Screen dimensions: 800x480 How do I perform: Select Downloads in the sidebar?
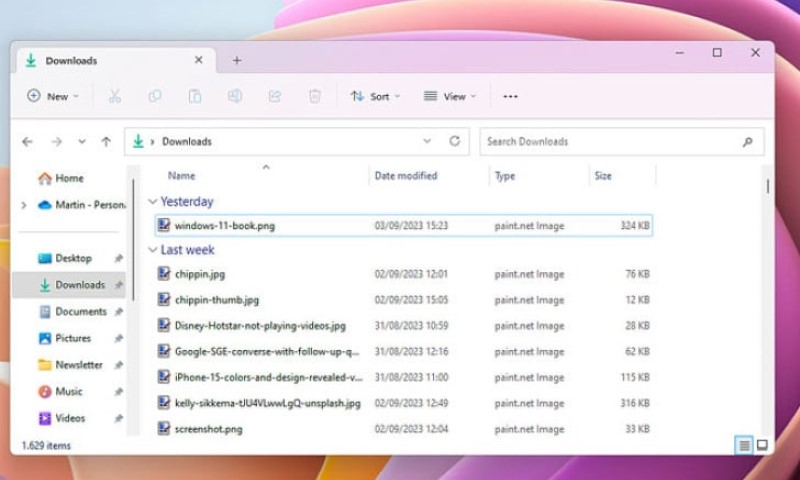coord(68,285)
